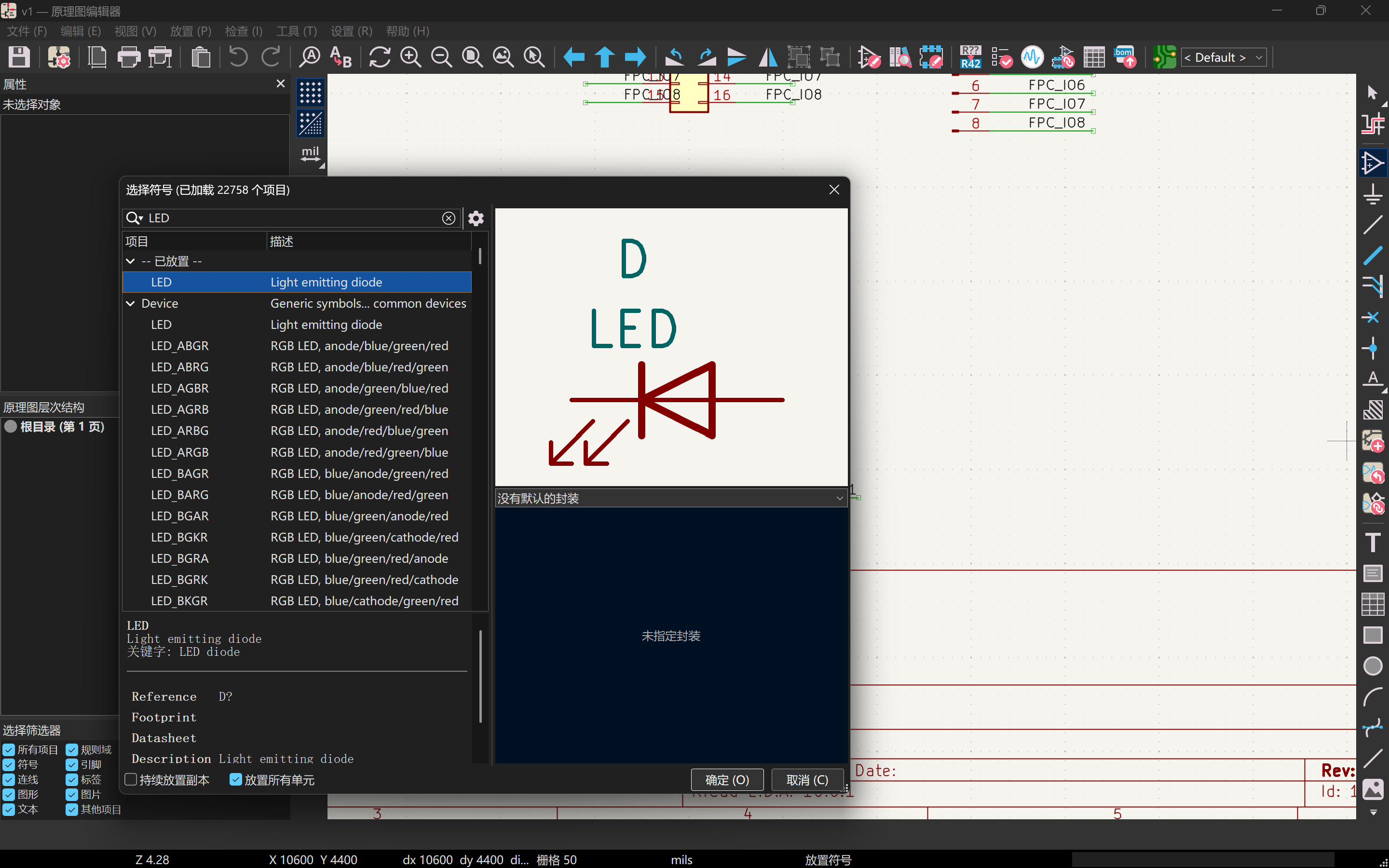Image resolution: width=1389 pixels, height=868 pixels.
Task: Click 取消 (C) button
Action: pyautogui.click(x=807, y=780)
